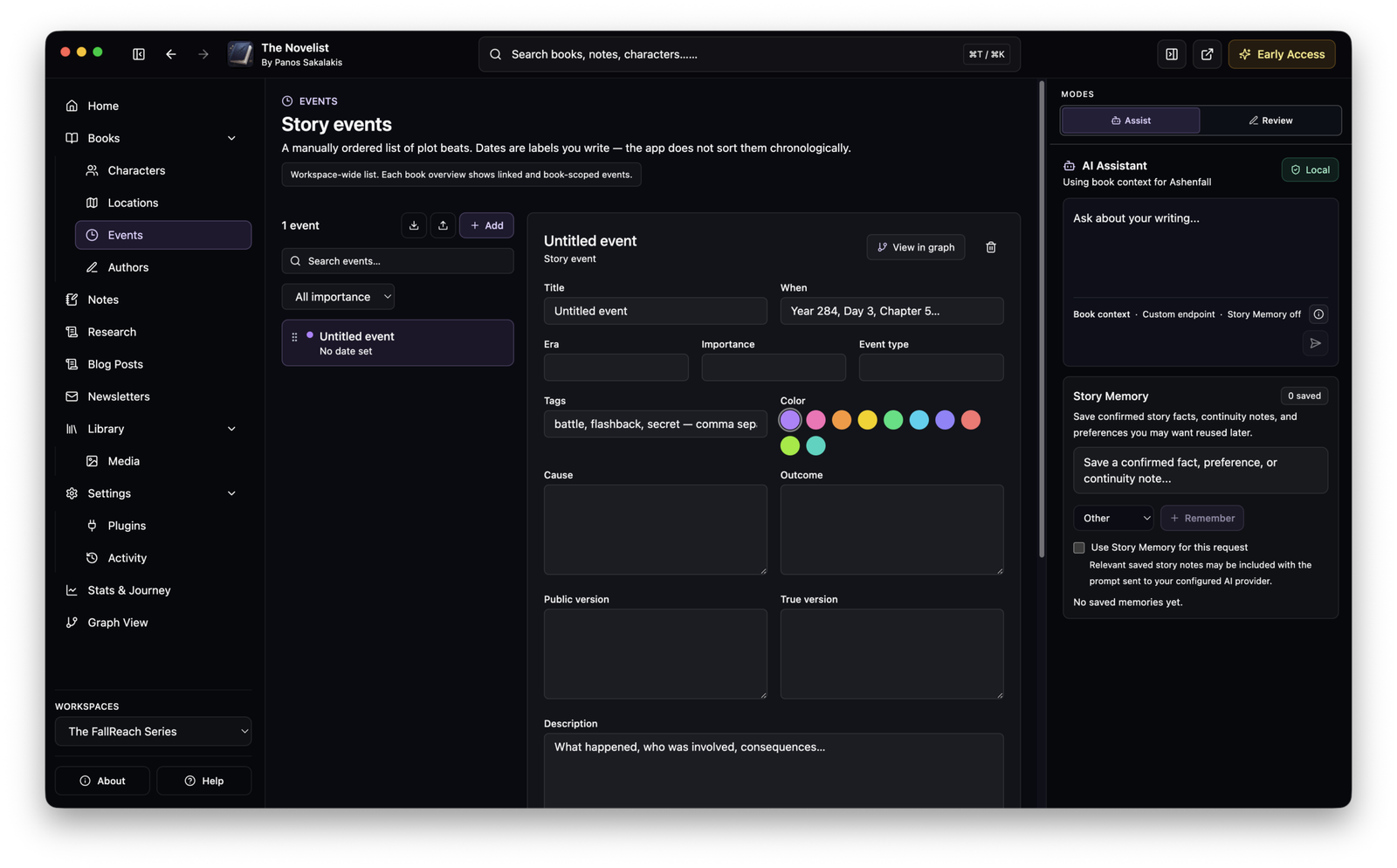Enable Use Story Memory for this request
The image size is (1397, 868).
(1079, 548)
